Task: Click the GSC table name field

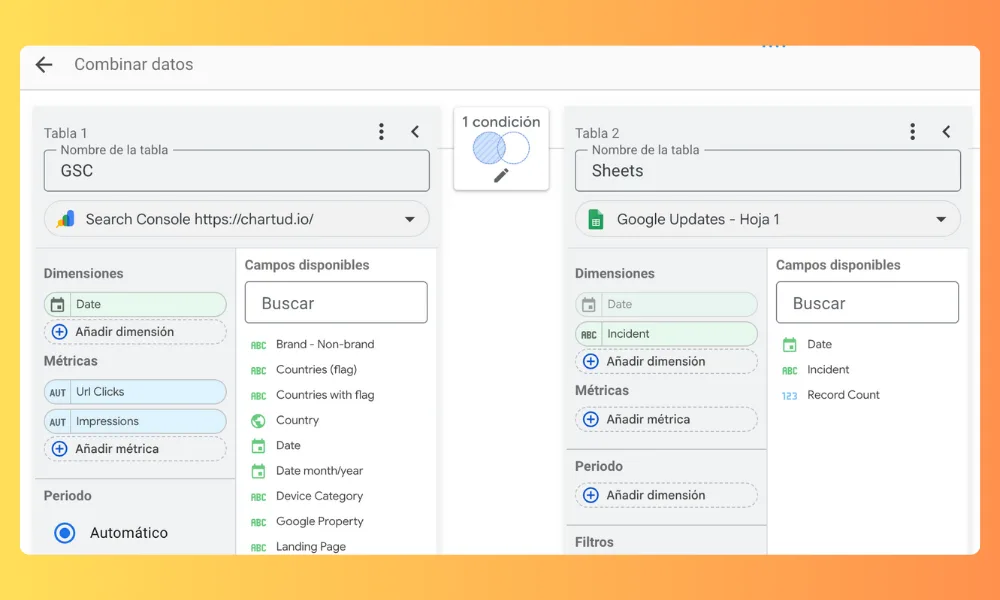Action: point(236,171)
